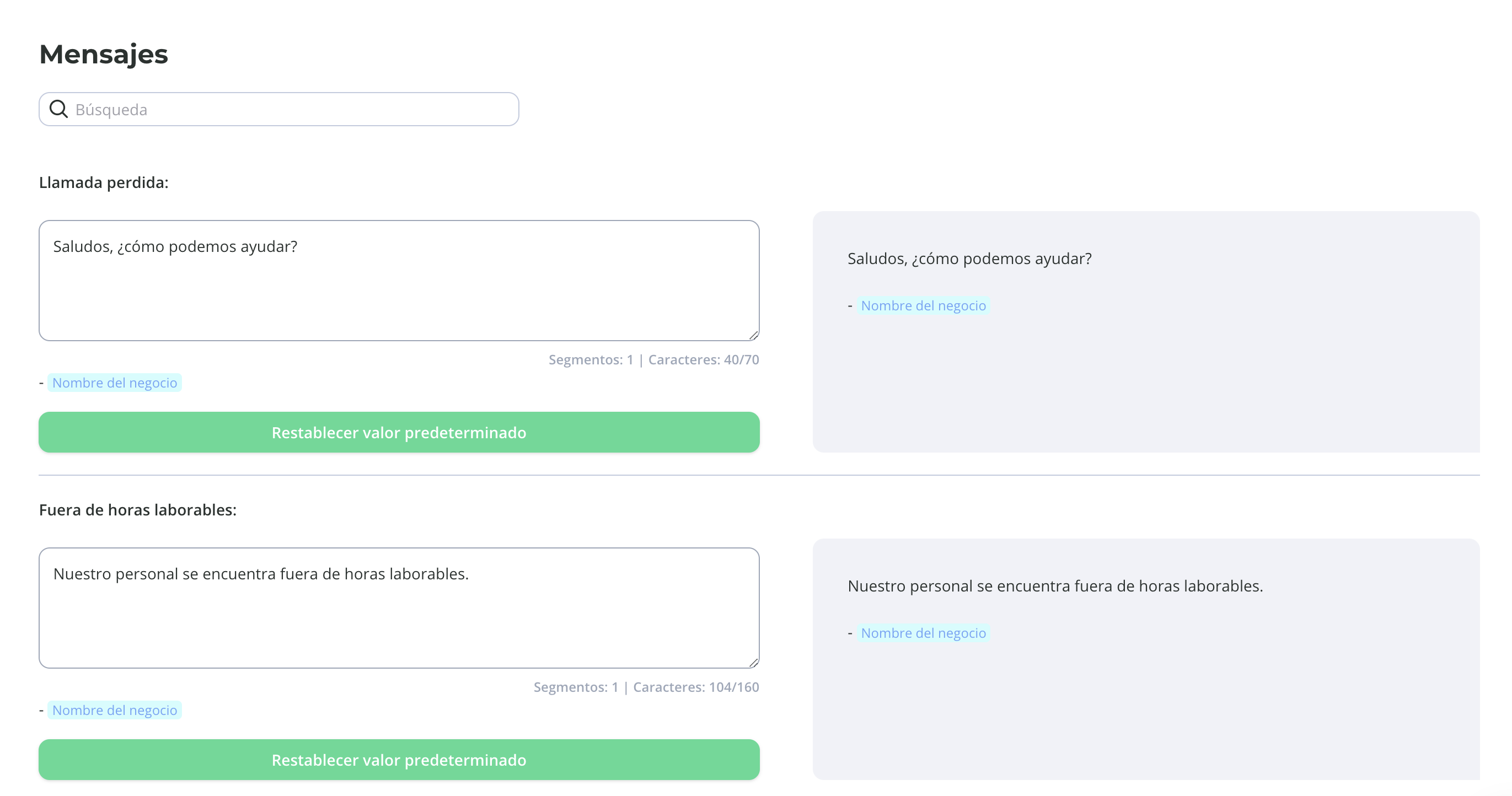The width and height of the screenshot is (1512, 796).
Task: Click Segmentos: 1 label under first textarea
Action: coord(591,359)
